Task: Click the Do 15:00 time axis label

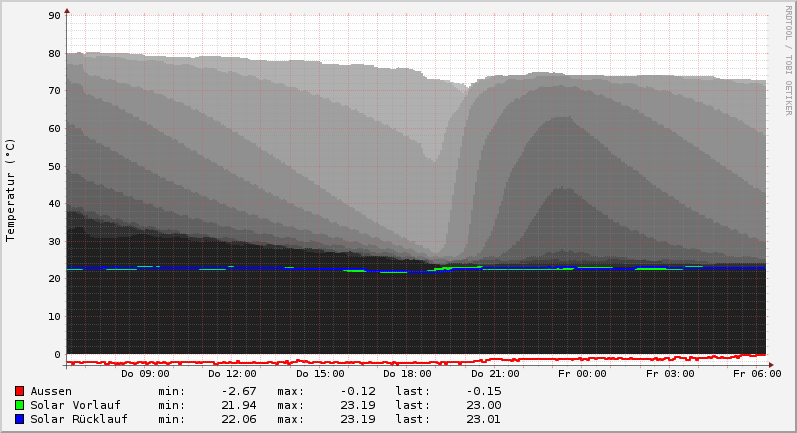Action: click(x=320, y=374)
